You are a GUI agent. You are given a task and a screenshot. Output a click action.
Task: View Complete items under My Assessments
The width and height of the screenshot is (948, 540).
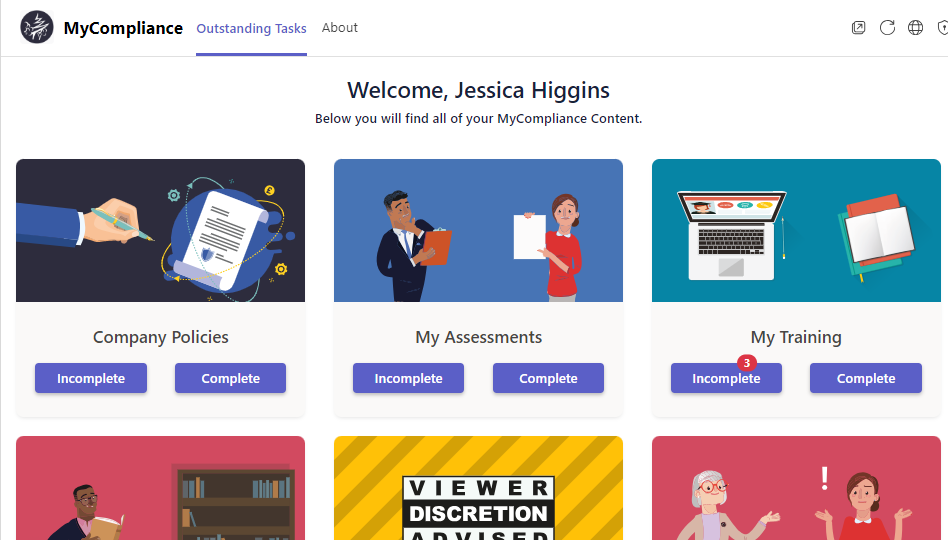548,378
